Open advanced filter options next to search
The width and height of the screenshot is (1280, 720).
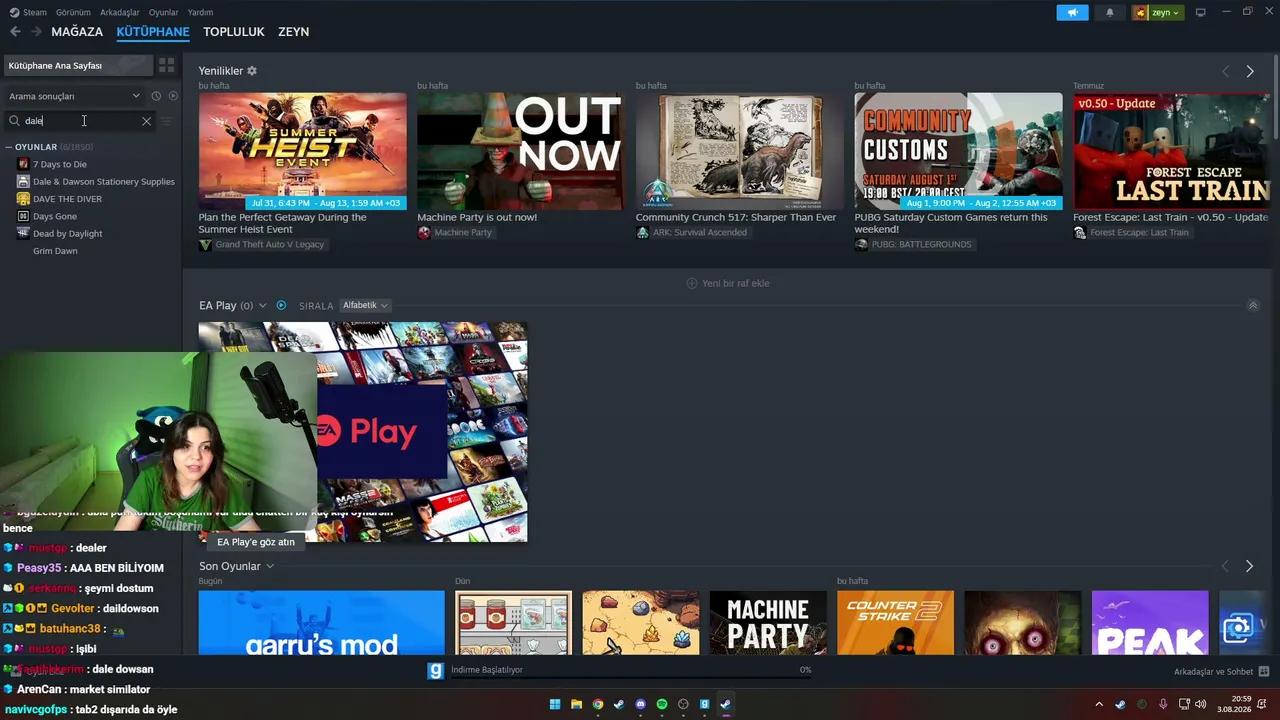pyautogui.click(x=167, y=121)
